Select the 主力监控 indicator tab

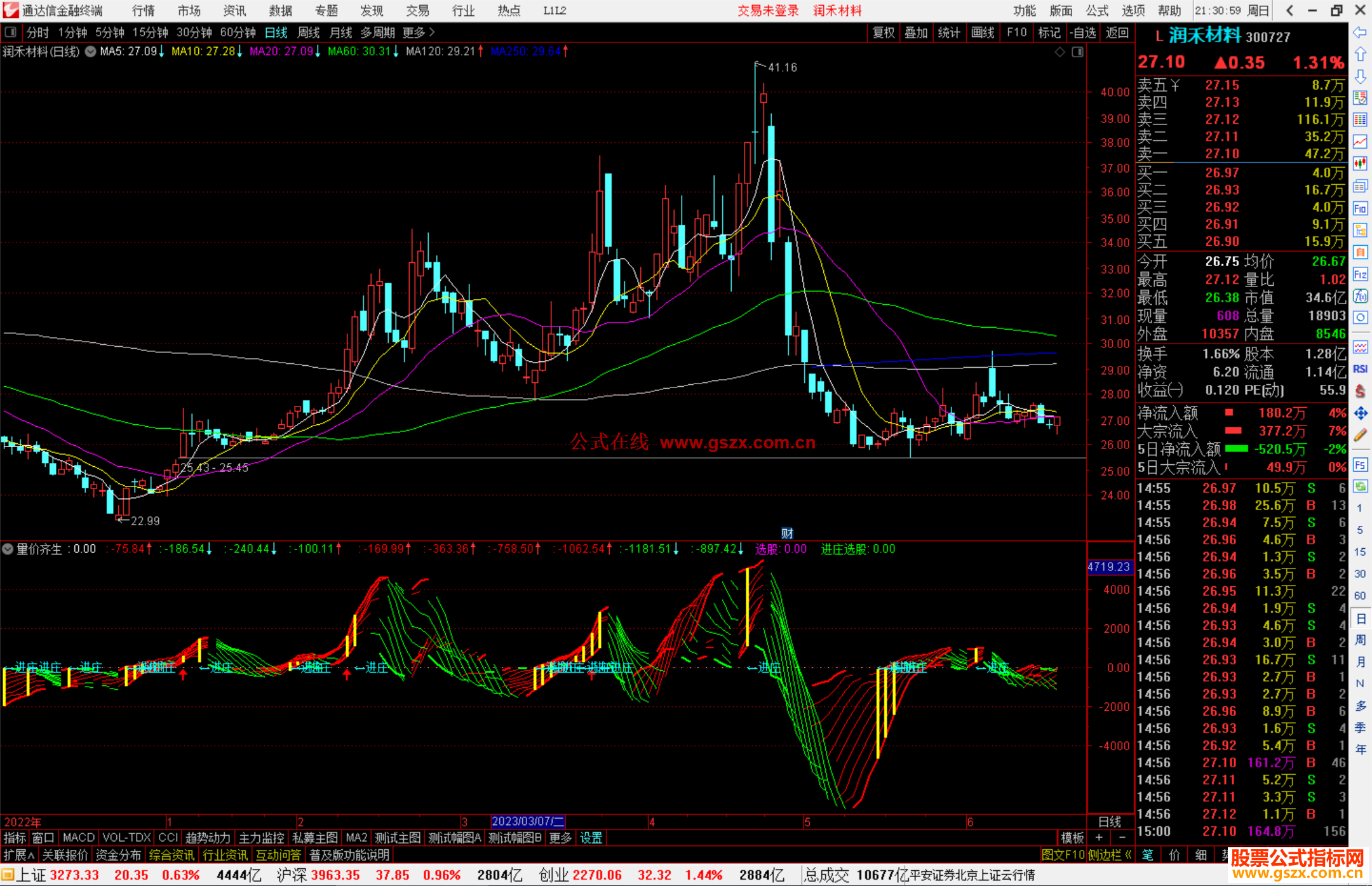tap(262, 838)
